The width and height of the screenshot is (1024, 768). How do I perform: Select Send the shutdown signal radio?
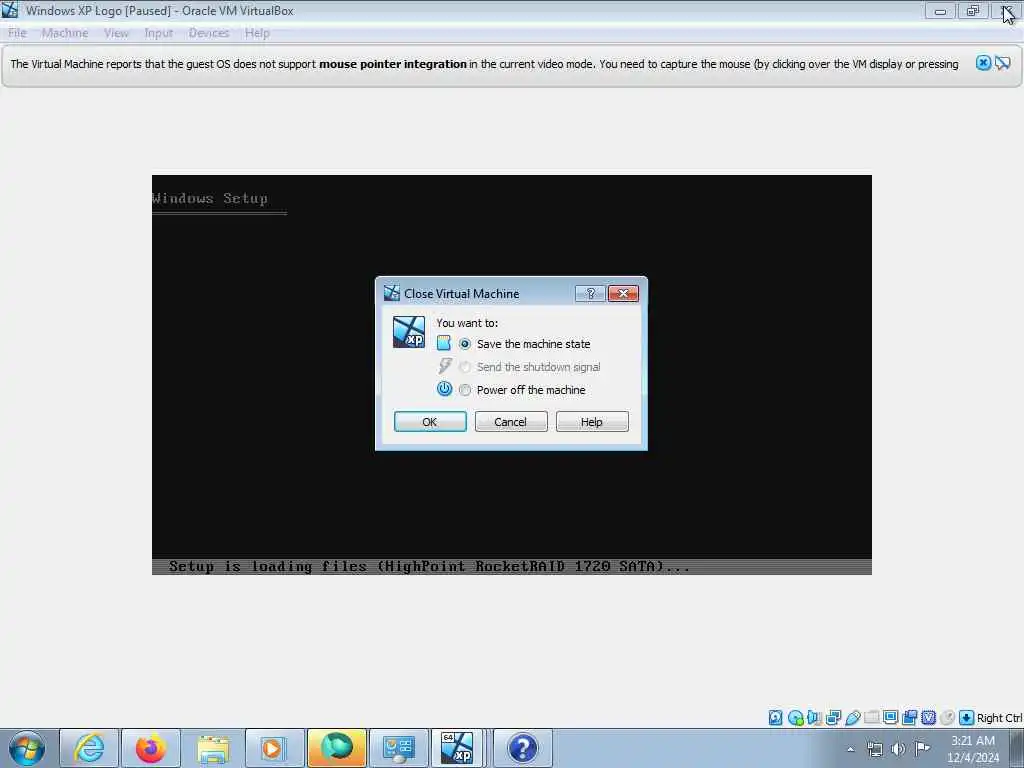[x=464, y=368]
